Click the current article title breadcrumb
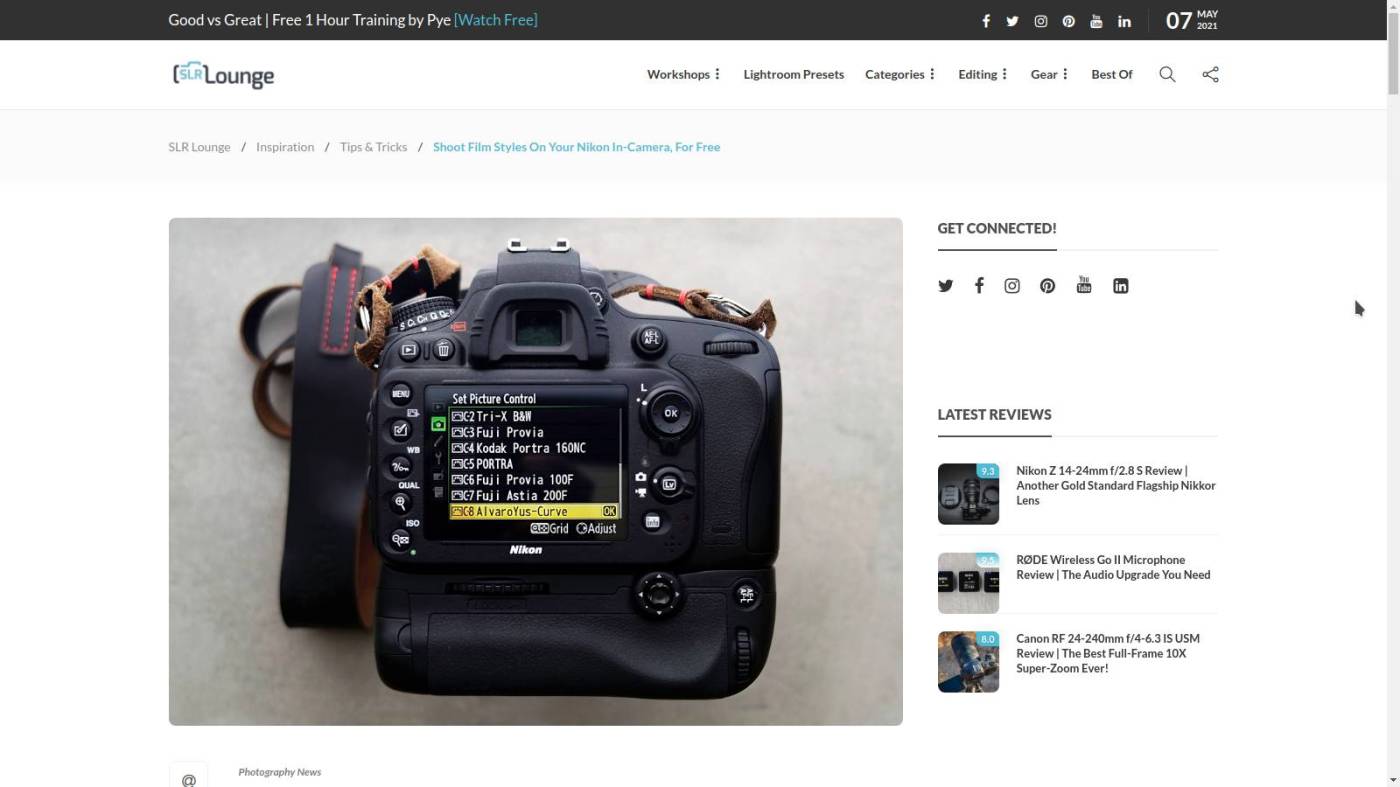This screenshot has height=787, width=1400. 576,147
